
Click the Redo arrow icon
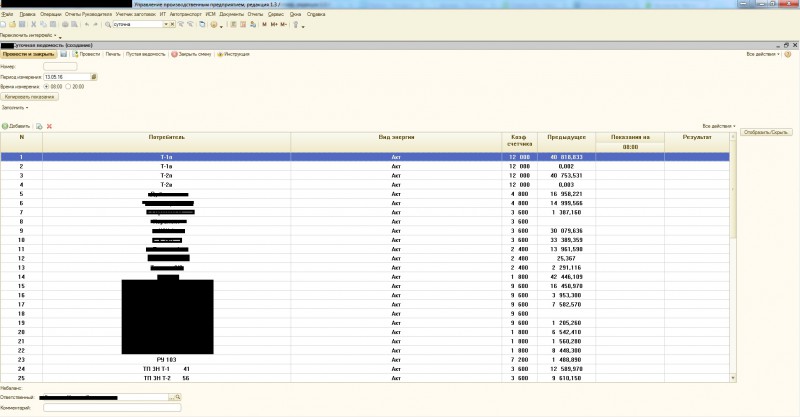tap(95, 24)
